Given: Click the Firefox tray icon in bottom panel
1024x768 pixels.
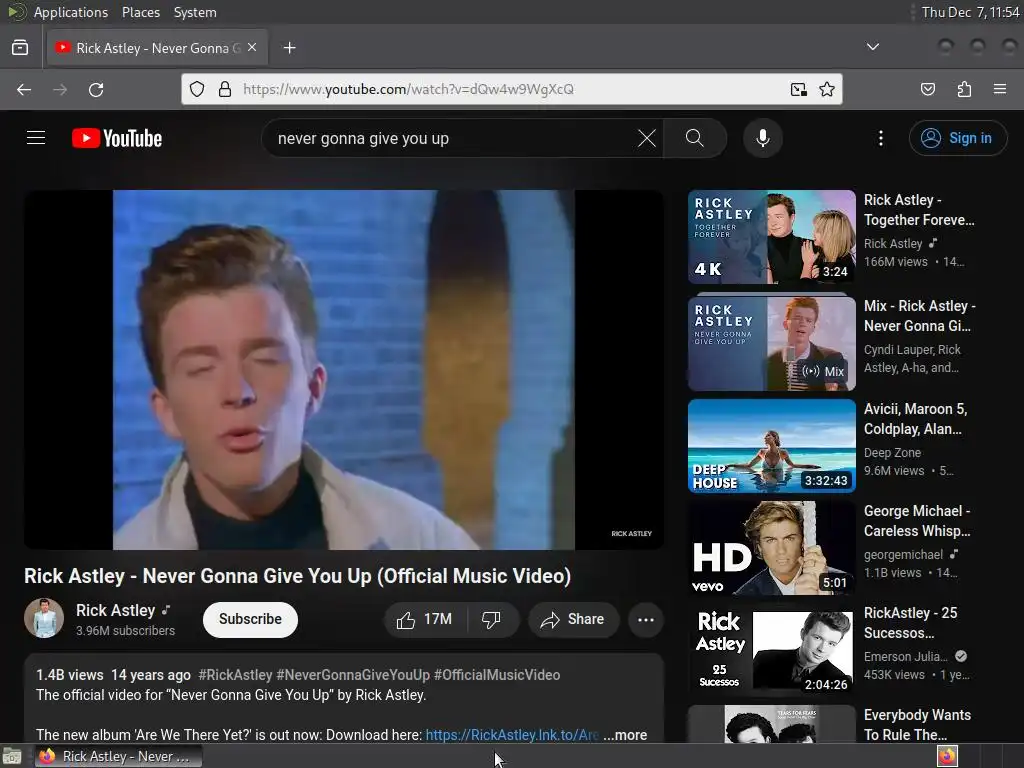Looking at the screenshot, I should click(947, 756).
